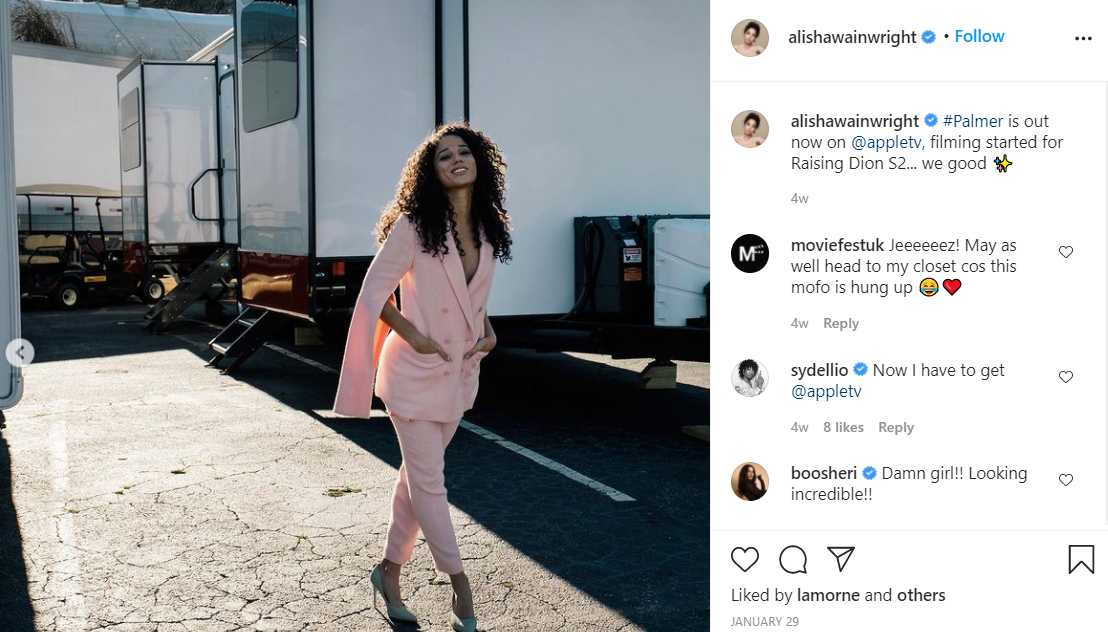Open moviefestuk's profile avatar

[750, 253]
